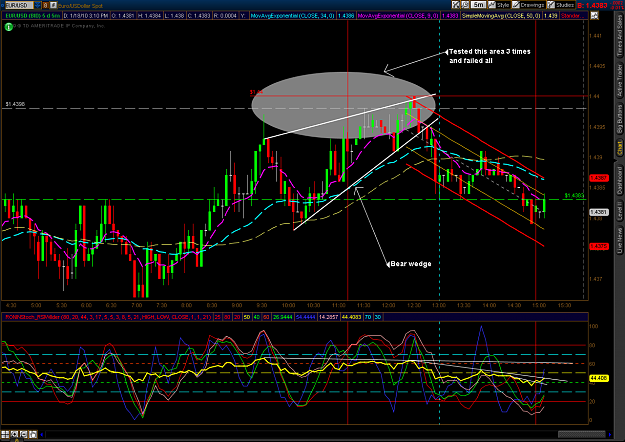This screenshot has width=625, height=442.
Task: Switch to the Level II side tab
Action: pyautogui.click(x=620, y=210)
